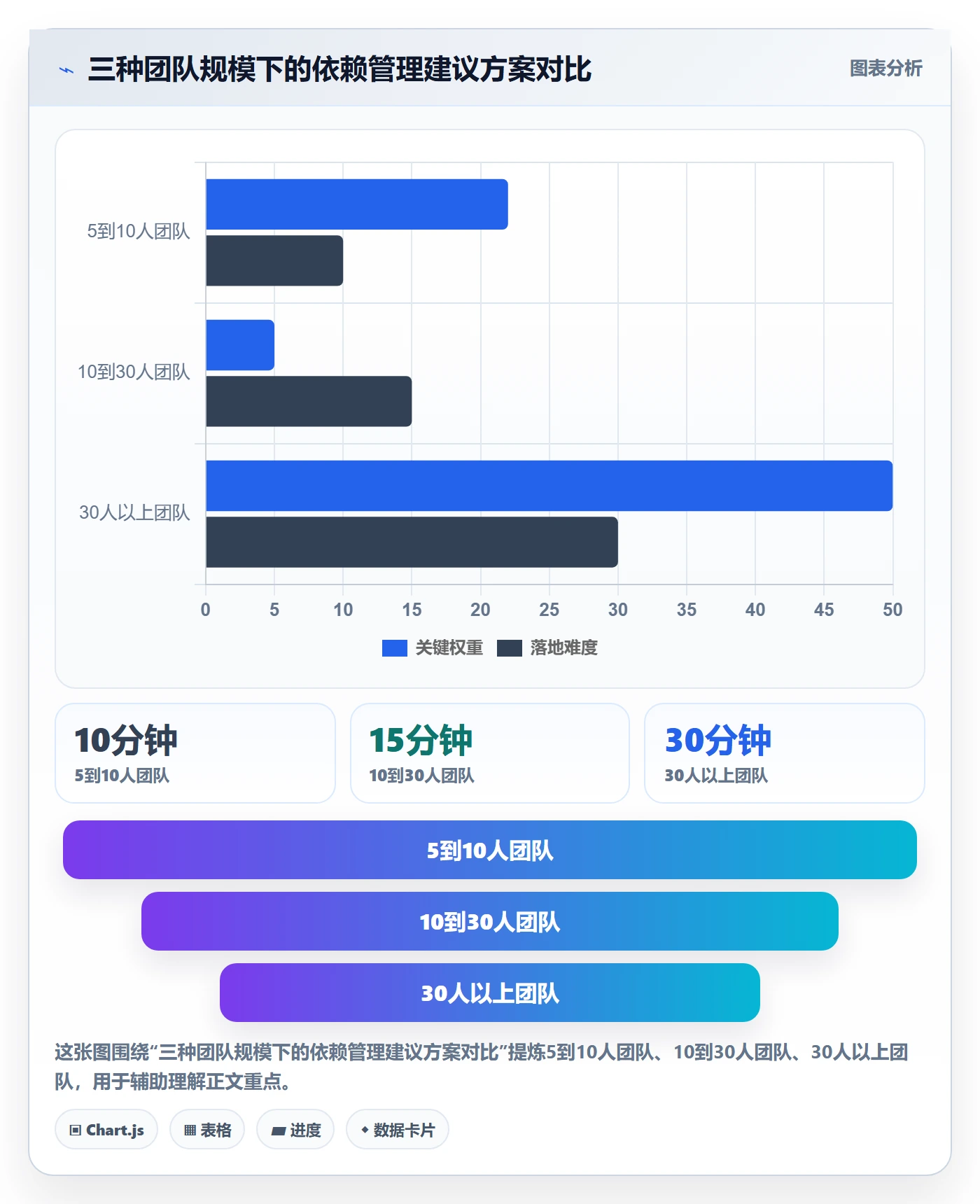Image resolution: width=980 pixels, height=1204 pixels.
Task: Click the 5到10人团队 y-axis label
Action: pyautogui.click(x=139, y=232)
